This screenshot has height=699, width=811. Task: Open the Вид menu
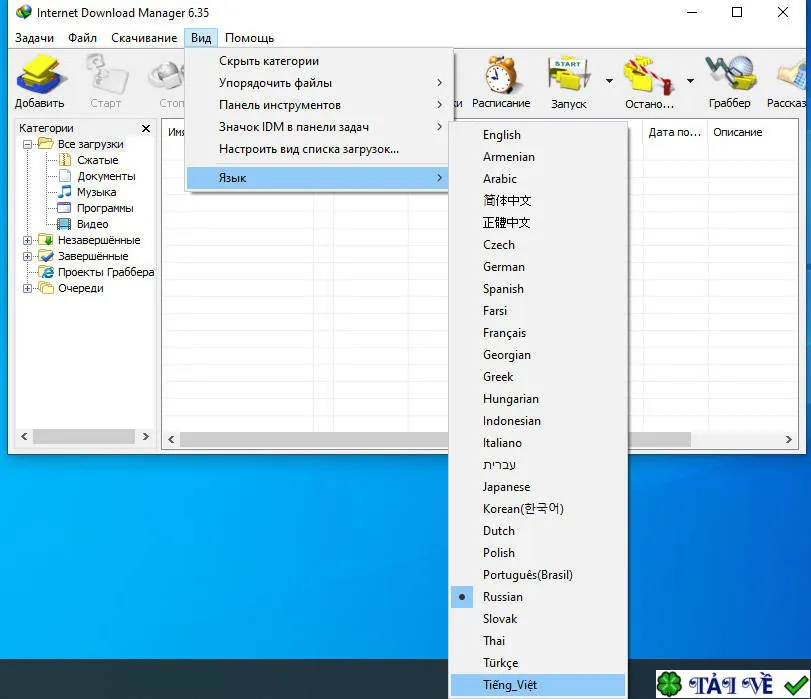click(201, 38)
